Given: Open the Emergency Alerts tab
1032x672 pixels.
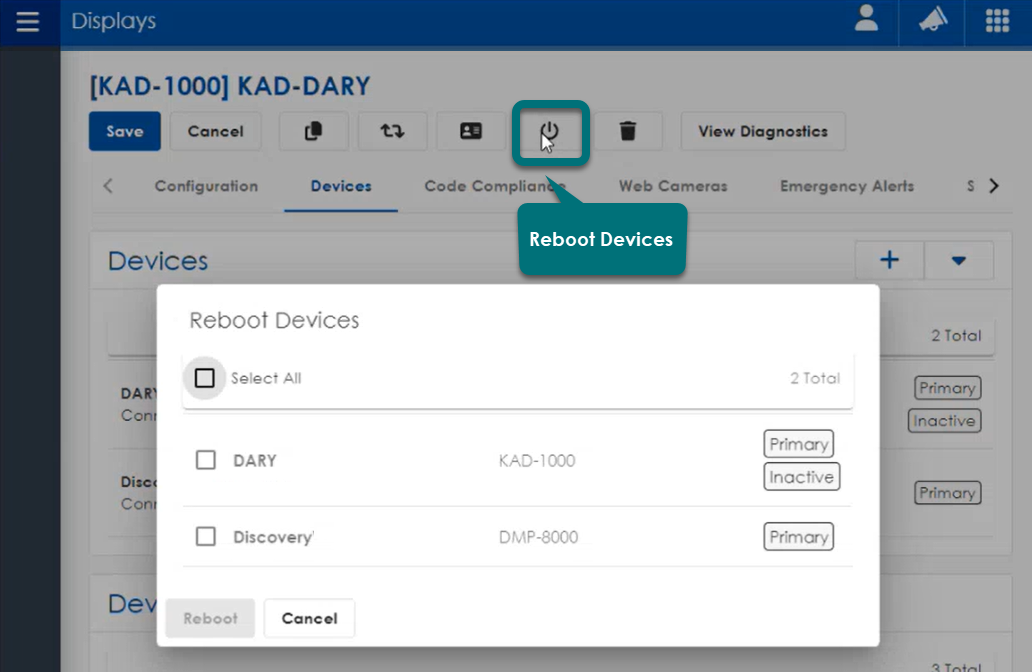Looking at the screenshot, I should click(846, 186).
